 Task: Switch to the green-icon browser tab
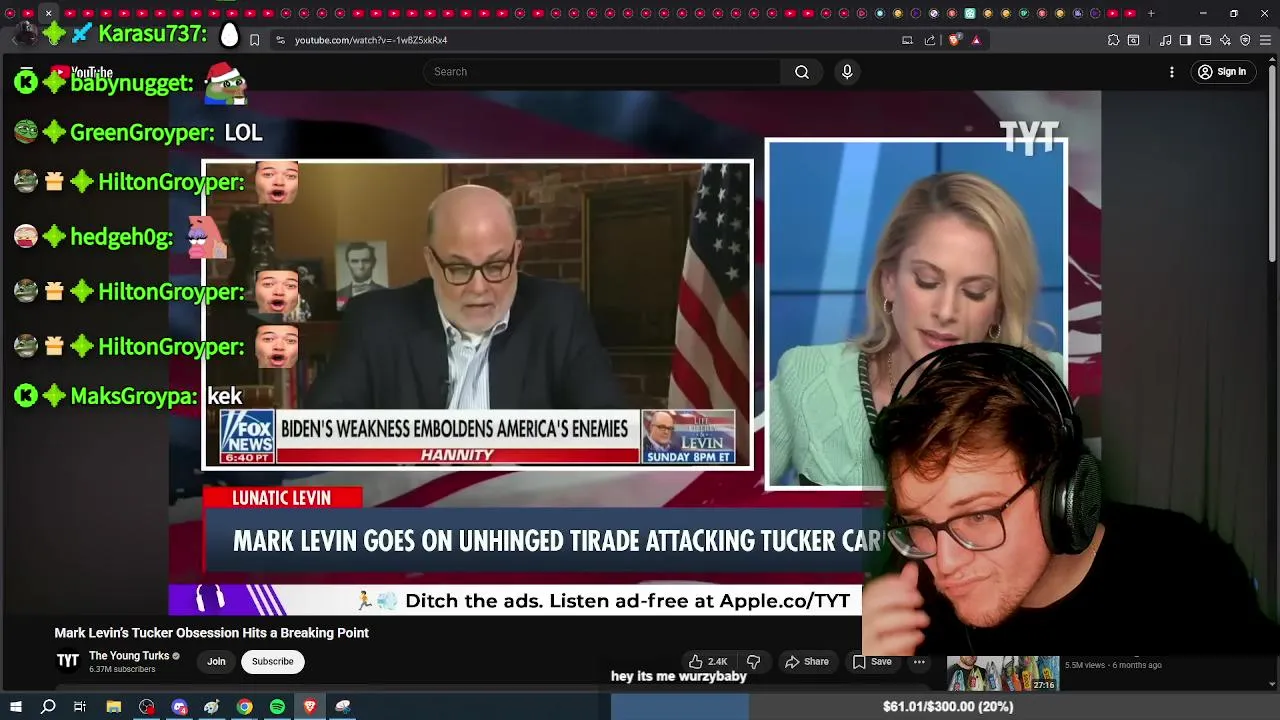point(969,13)
